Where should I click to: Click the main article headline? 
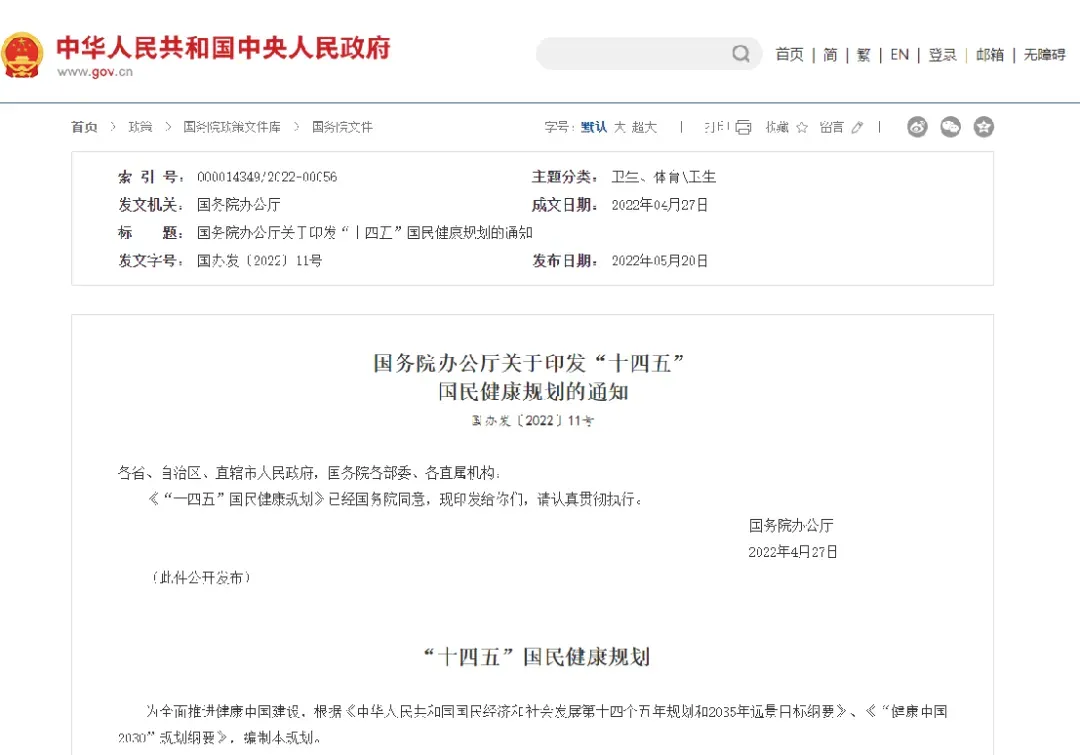[529, 377]
